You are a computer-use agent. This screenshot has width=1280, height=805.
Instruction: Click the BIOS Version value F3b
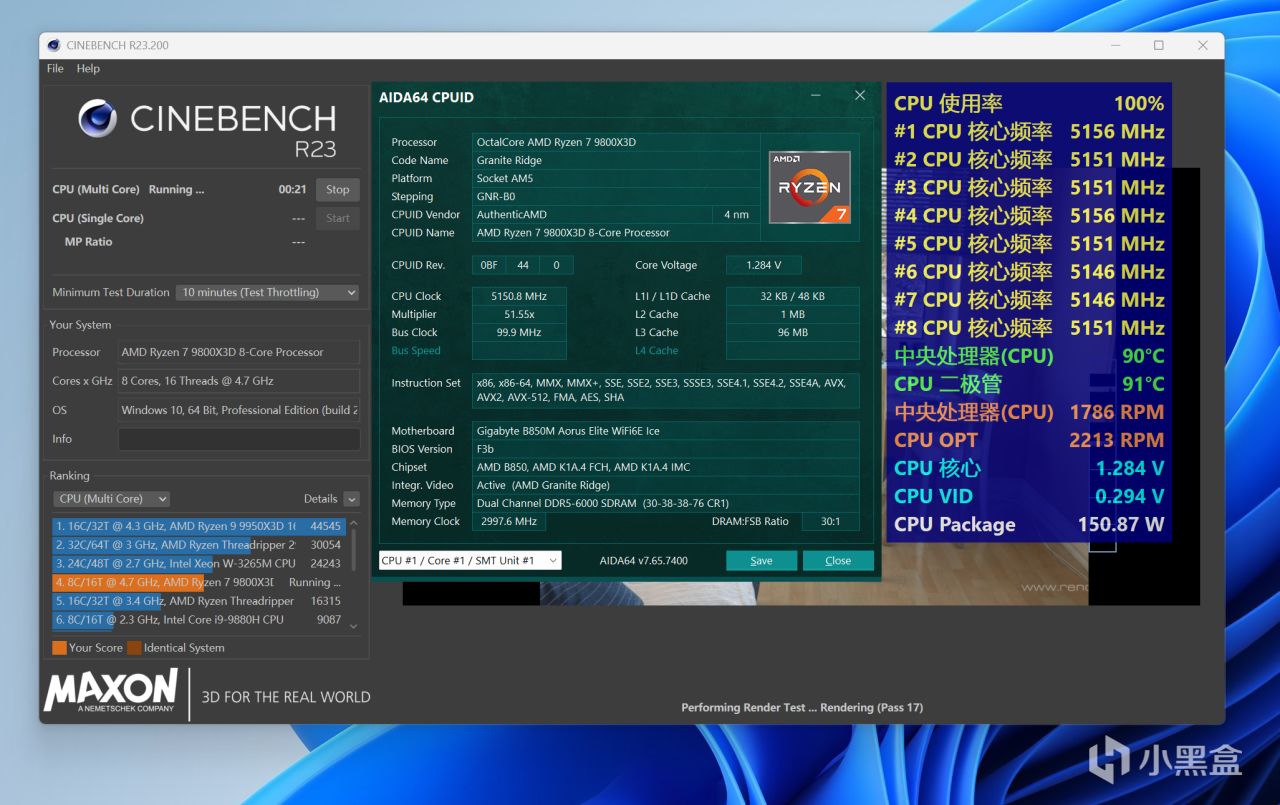tap(666, 449)
